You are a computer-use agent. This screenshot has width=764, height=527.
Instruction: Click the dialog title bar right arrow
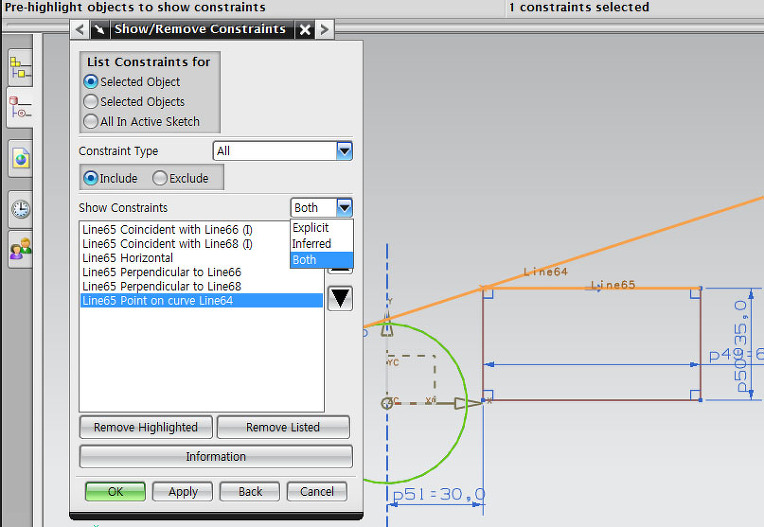pyautogui.click(x=325, y=29)
